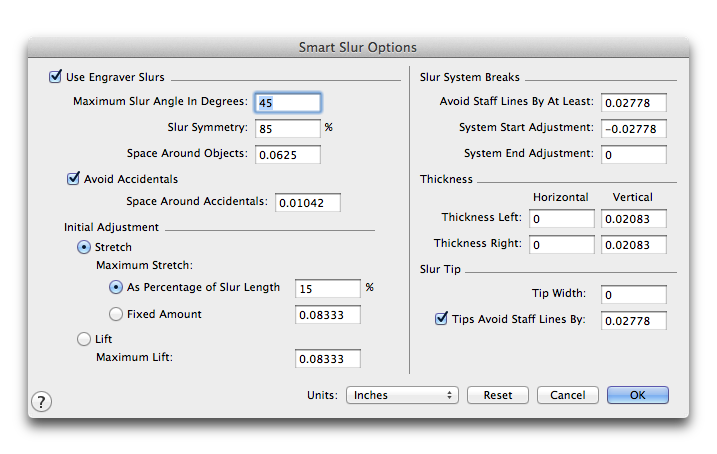Image resolution: width=717 pixels, height=454 pixels.
Task: Toggle the Use Engraver Slurs checkbox
Action: click(55, 76)
